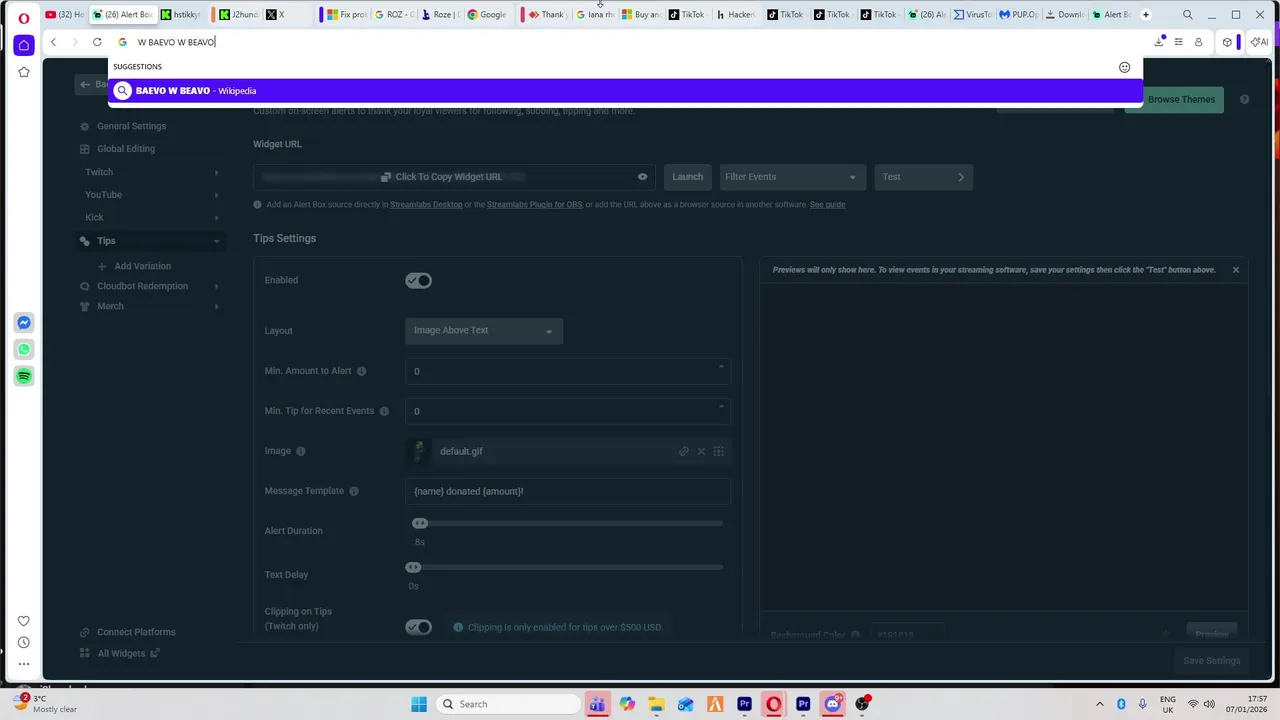The height and width of the screenshot is (720, 1280).
Task: Click the address bar text
Action: click(x=176, y=42)
